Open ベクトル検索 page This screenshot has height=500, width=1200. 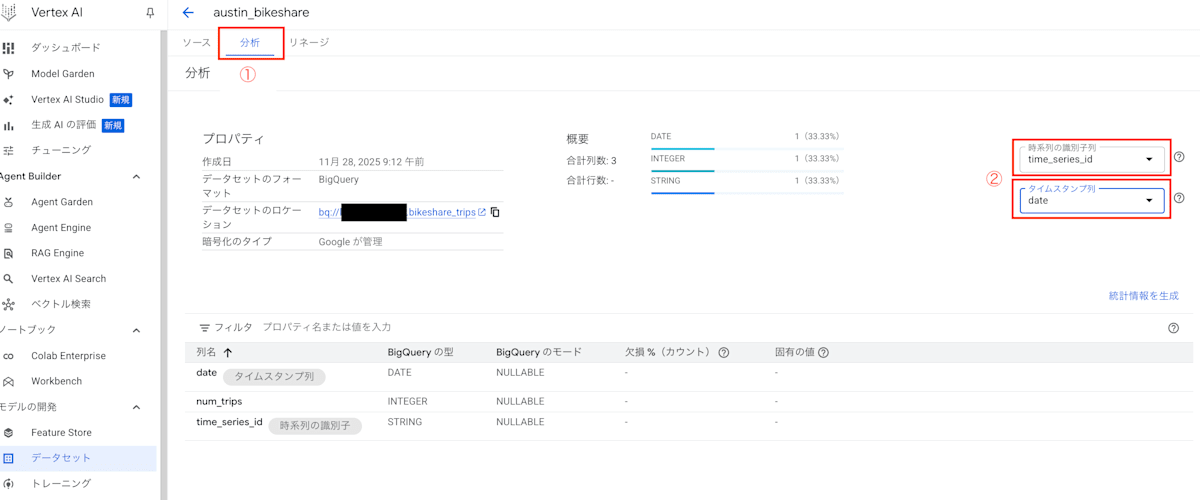[x=61, y=304]
